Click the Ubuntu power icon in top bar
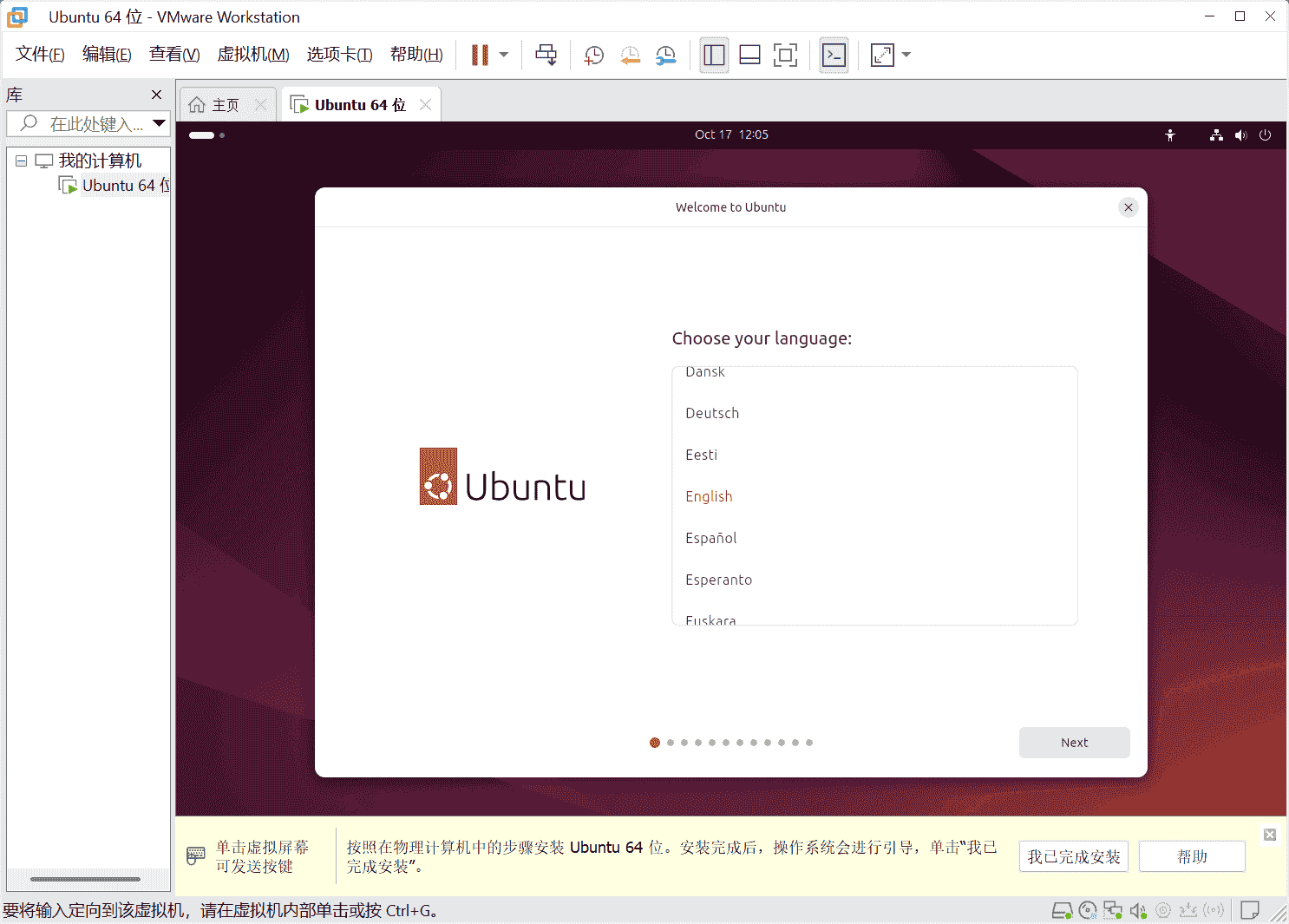The height and width of the screenshot is (924, 1289). click(x=1265, y=135)
